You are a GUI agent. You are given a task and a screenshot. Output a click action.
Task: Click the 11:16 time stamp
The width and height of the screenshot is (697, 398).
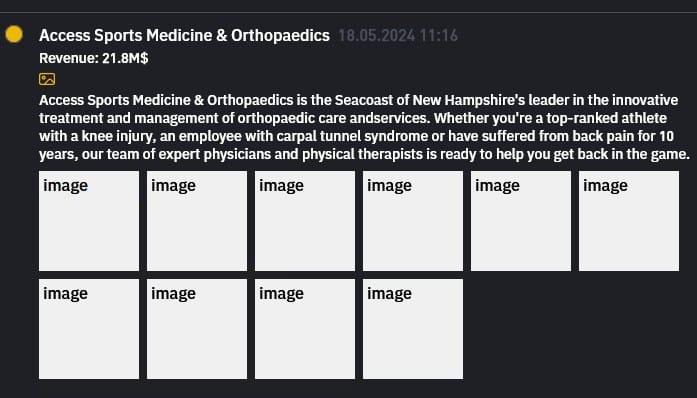coord(438,36)
